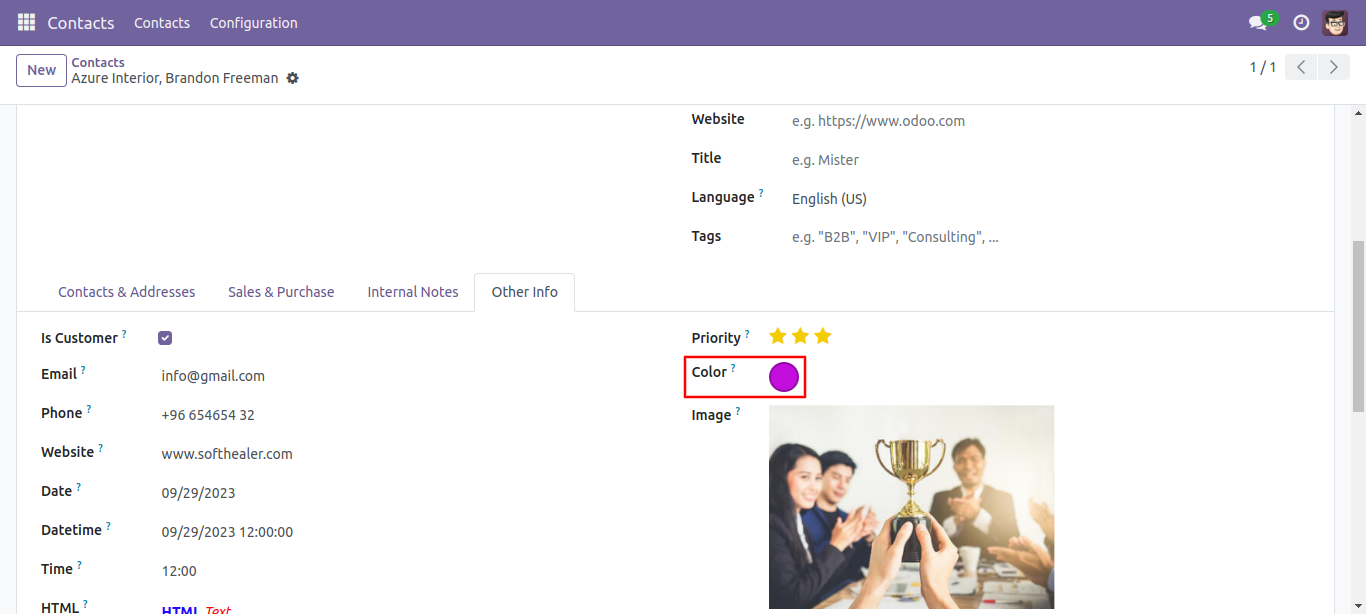Click the Contacts breadcrumb link
This screenshot has height=614, width=1366.
(98, 62)
